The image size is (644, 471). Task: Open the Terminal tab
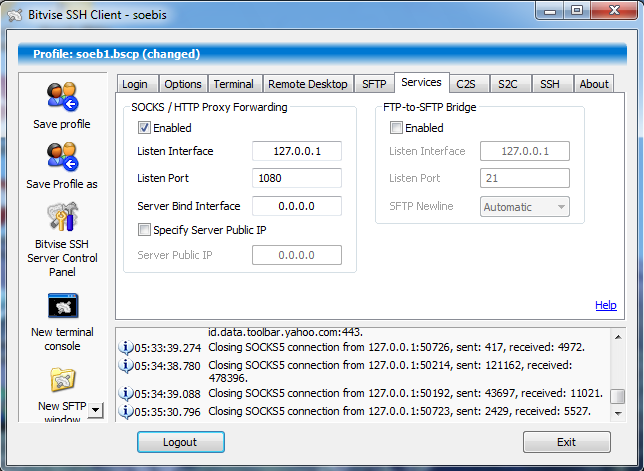pyautogui.click(x=233, y=84)
